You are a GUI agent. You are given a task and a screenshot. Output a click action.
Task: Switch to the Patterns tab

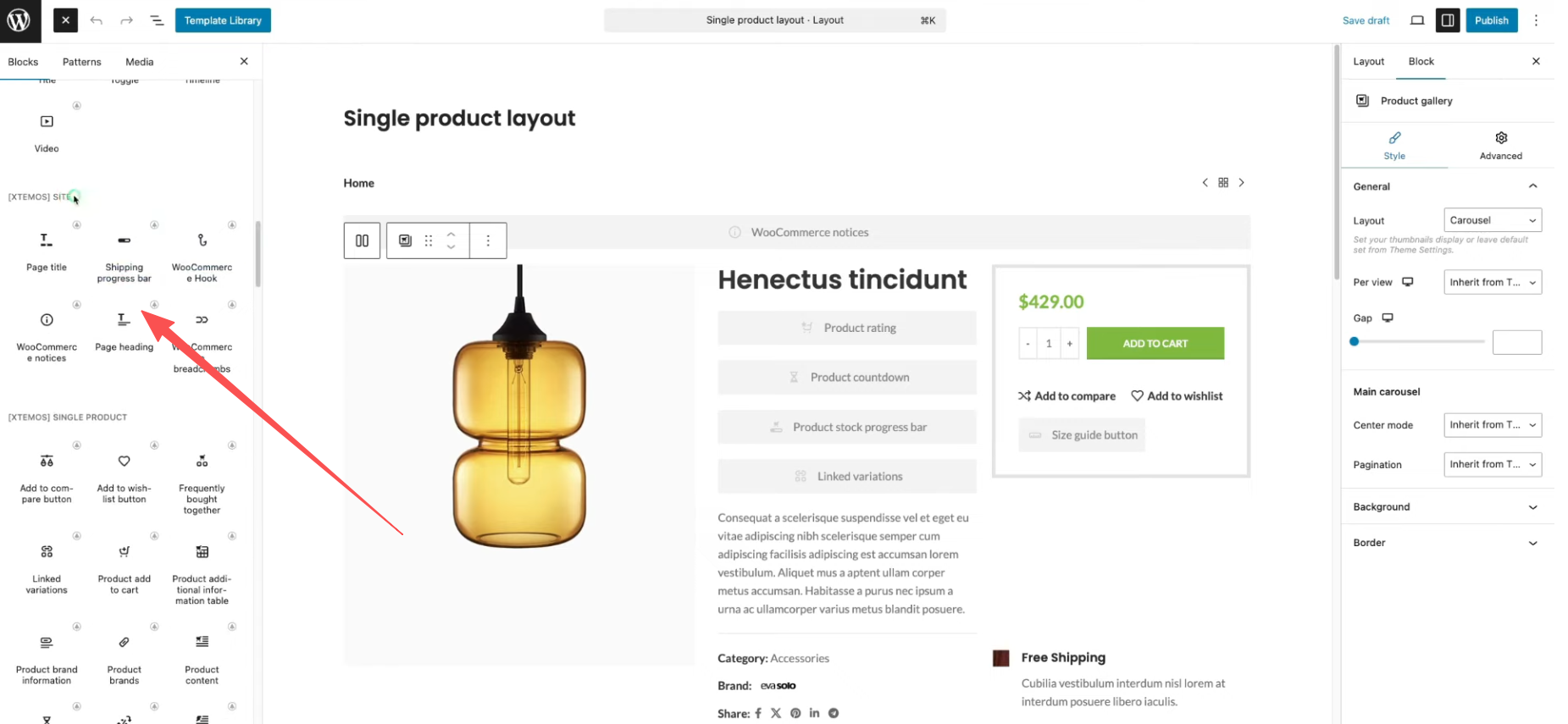(81, 62)
